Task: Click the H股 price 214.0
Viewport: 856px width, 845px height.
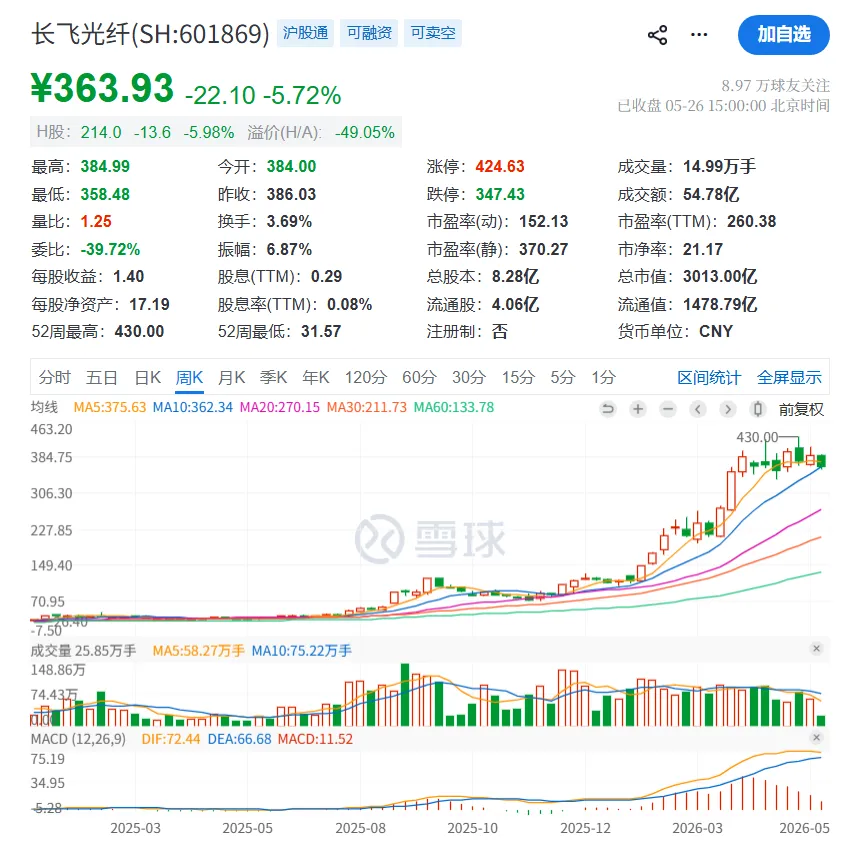Action: (x=101, y=132)
